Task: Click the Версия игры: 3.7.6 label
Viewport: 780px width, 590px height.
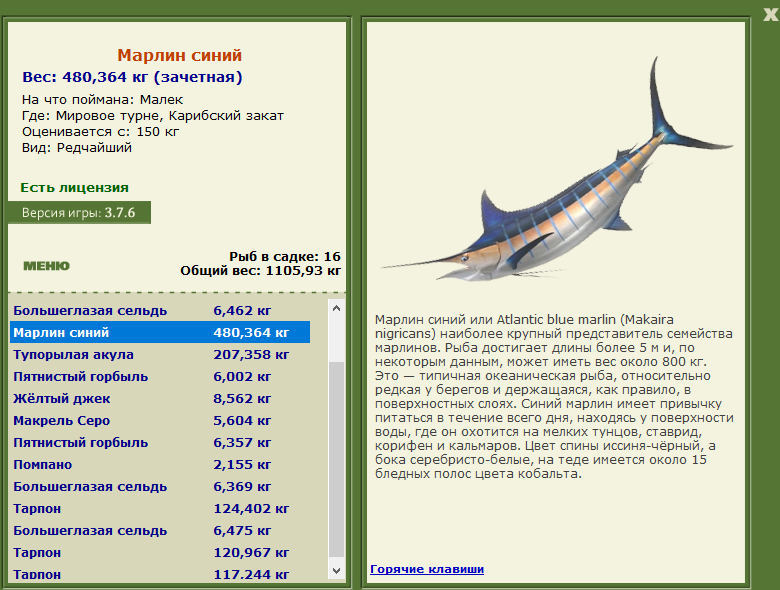Action: pyautogui.click(x=79, y=213)
